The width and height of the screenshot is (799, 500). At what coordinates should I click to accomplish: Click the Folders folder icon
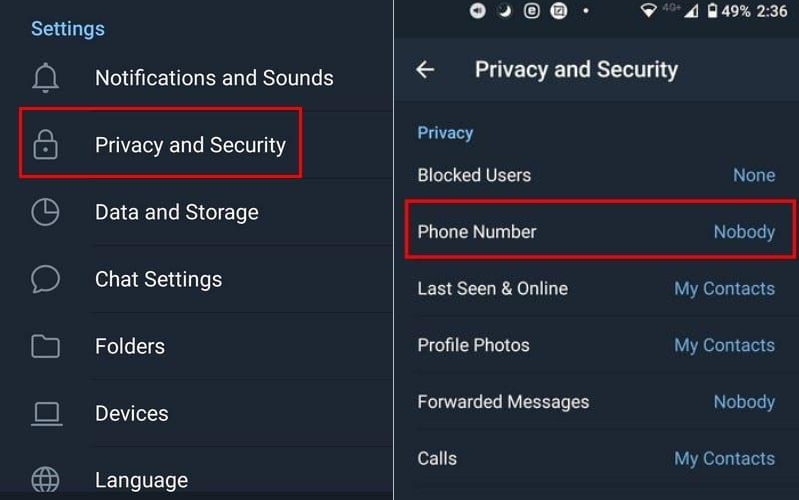tap(45, 346)
